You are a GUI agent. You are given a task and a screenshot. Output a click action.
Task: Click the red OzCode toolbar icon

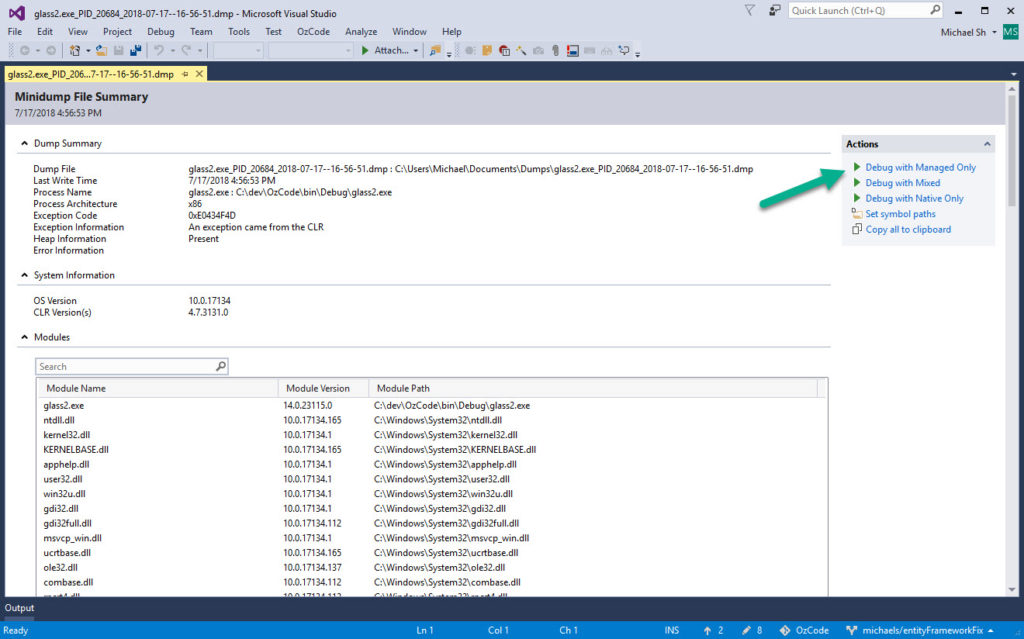(504, 50)
